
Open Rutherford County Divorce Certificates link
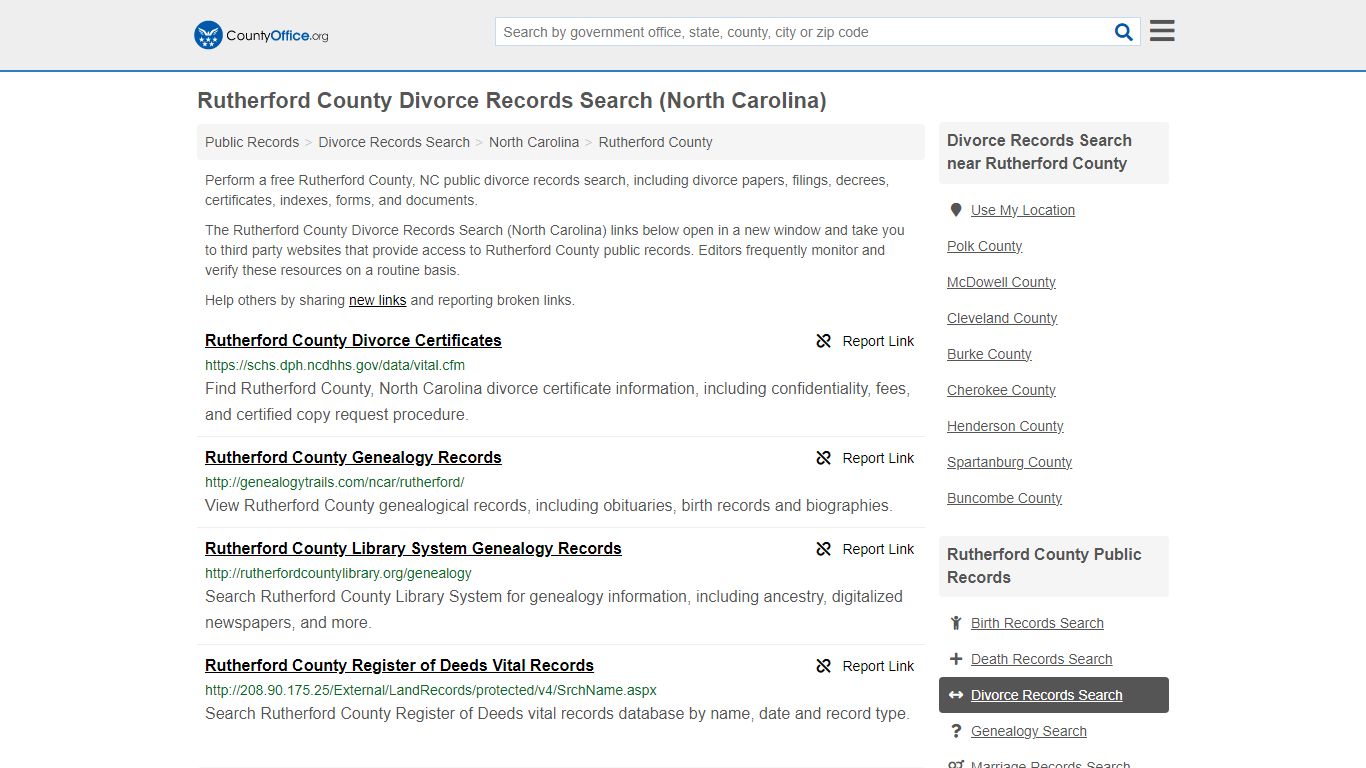tap(352, 341)
